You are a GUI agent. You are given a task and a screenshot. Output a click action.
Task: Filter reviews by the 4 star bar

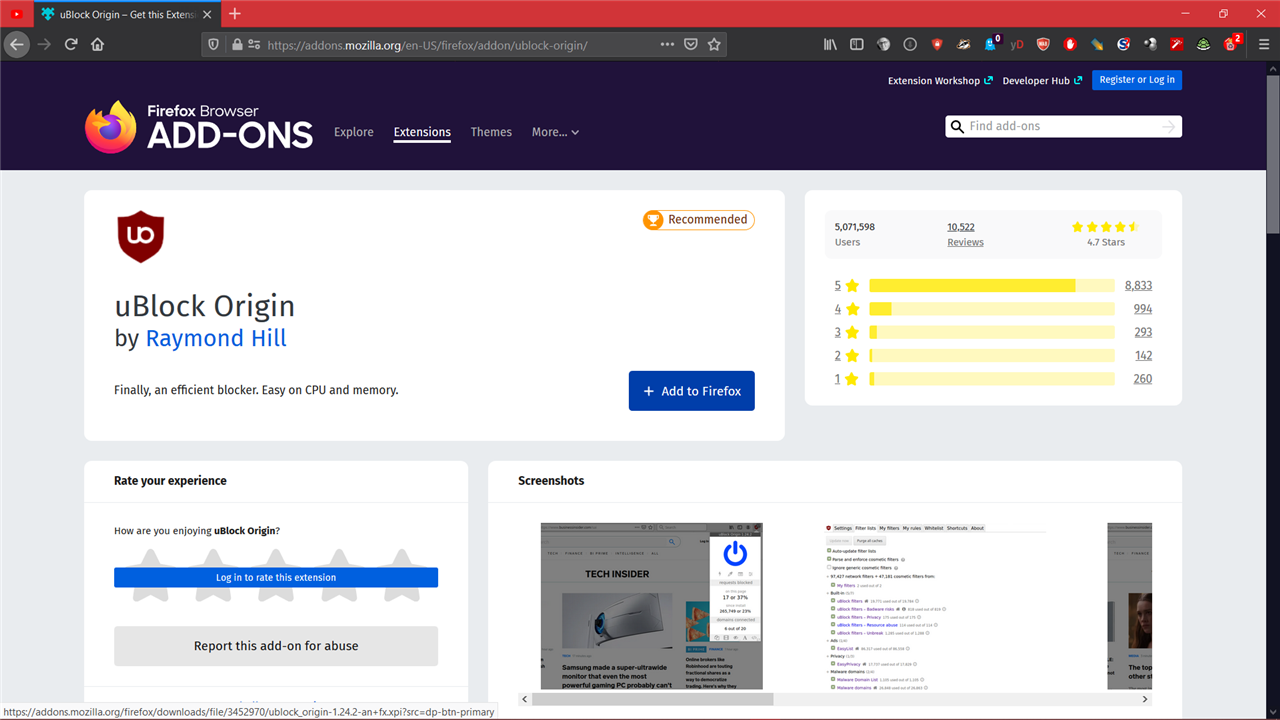992,309
